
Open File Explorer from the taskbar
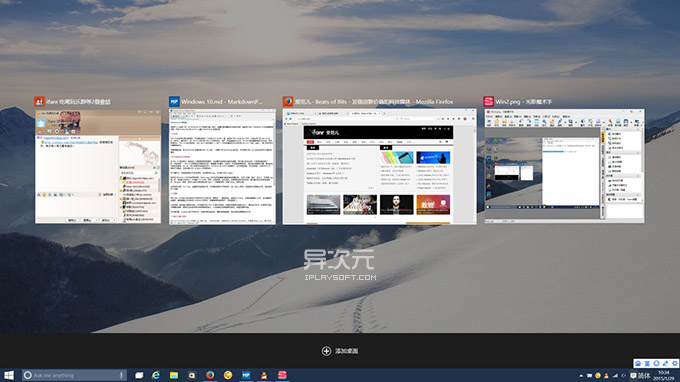174,375
